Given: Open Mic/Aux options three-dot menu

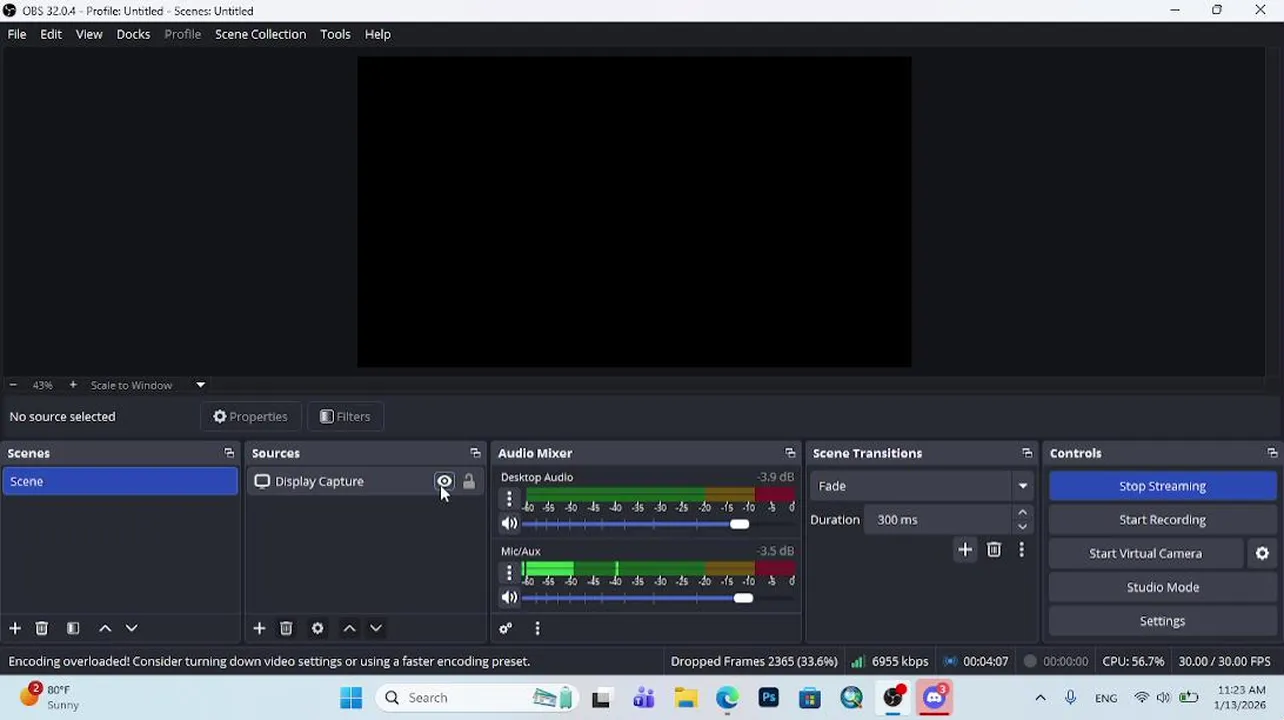Looking at the screenshot, I should click(x=509, y=572).
